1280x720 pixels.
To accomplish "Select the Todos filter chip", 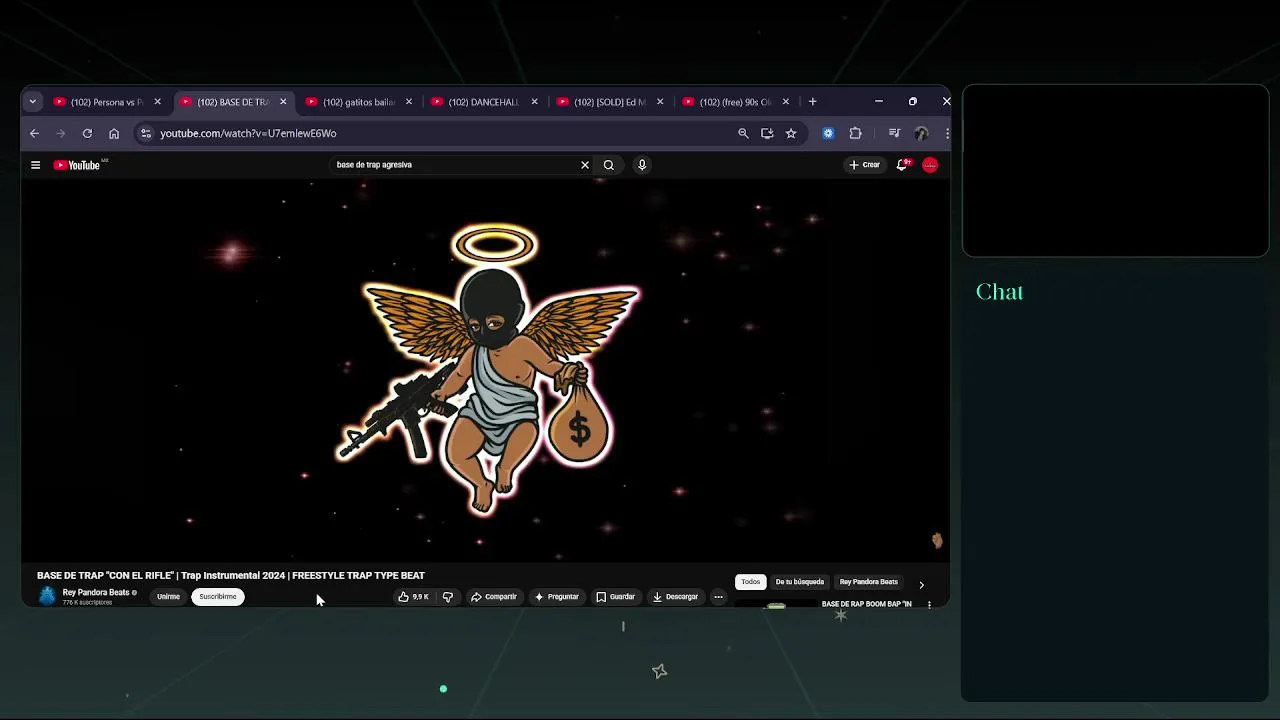I will pos(751,582).
